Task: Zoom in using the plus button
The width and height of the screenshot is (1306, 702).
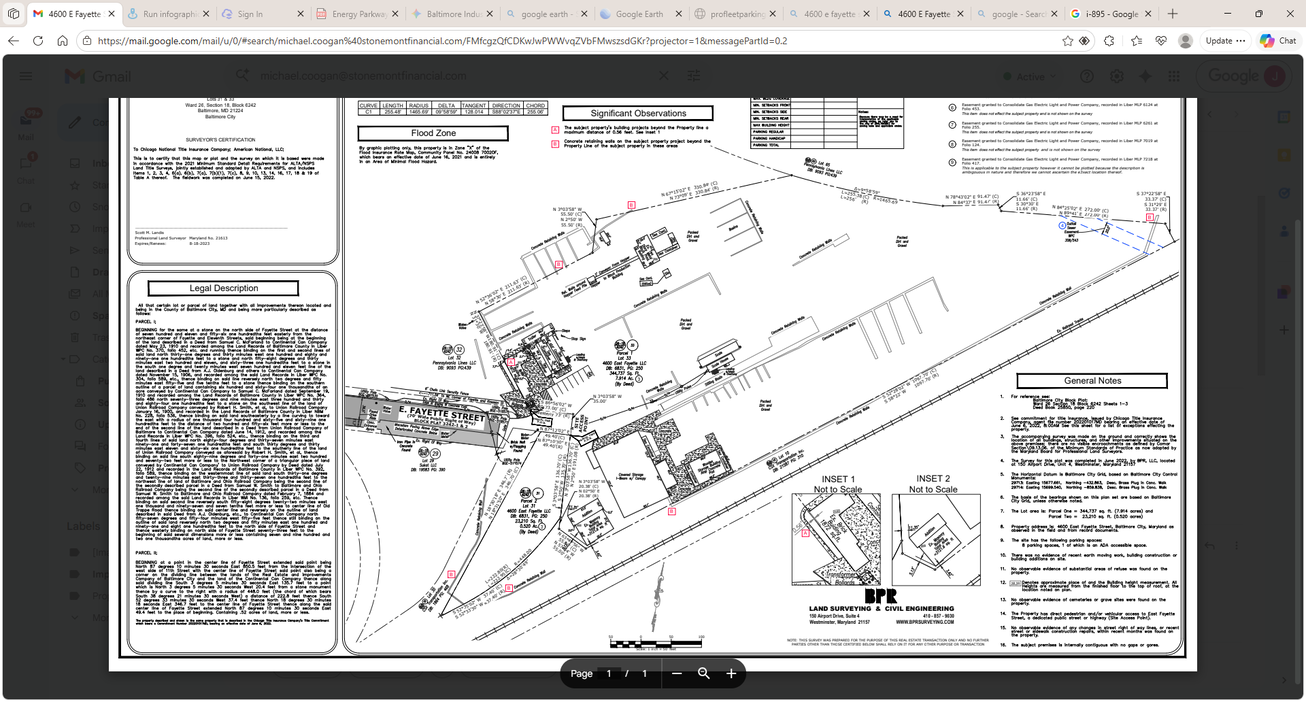Action: 731,674
